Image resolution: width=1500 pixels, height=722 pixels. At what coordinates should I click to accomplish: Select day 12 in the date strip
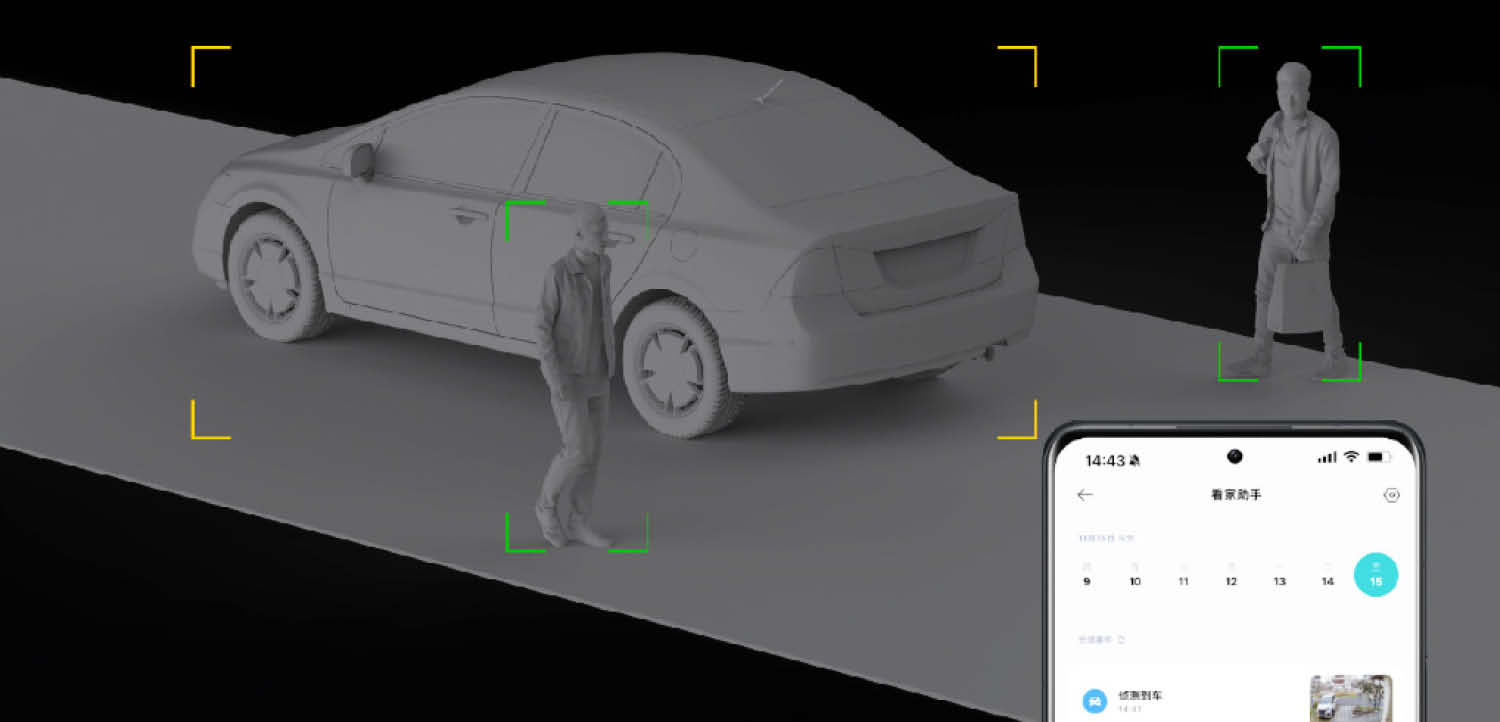(x=1231, y=576)
